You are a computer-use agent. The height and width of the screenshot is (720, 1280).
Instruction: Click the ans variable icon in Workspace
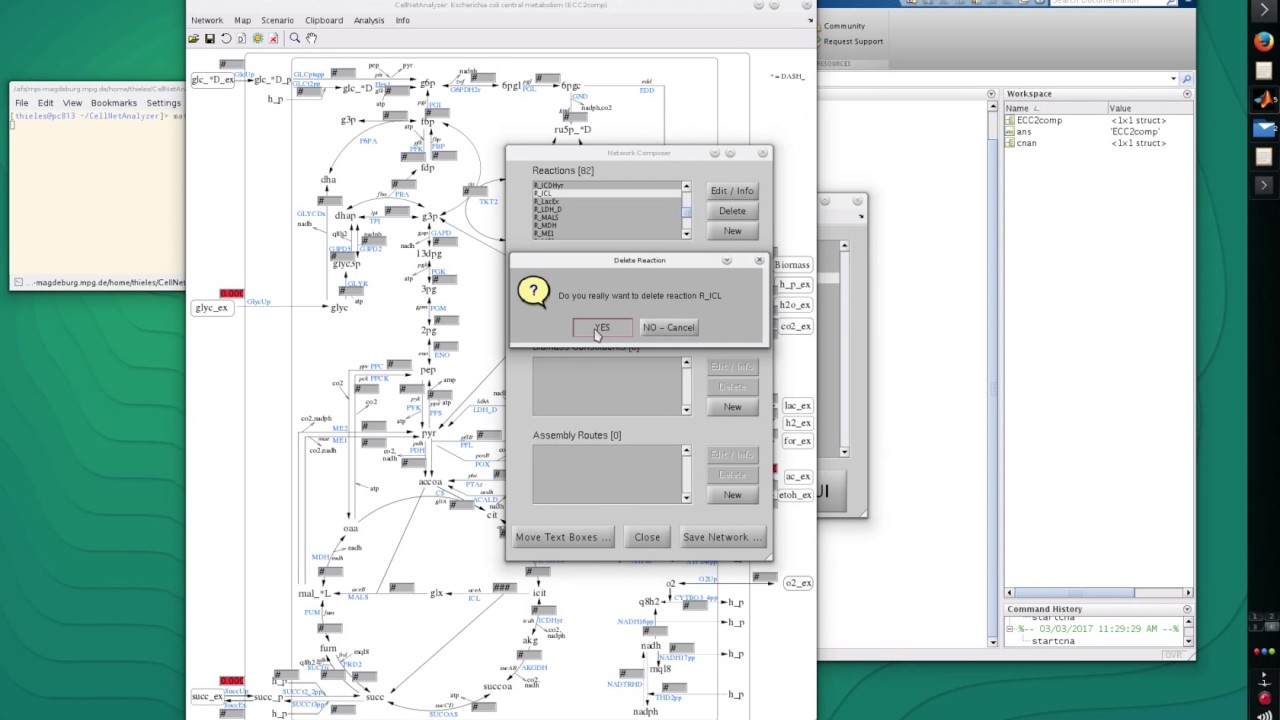click(x=1010, y=132)
